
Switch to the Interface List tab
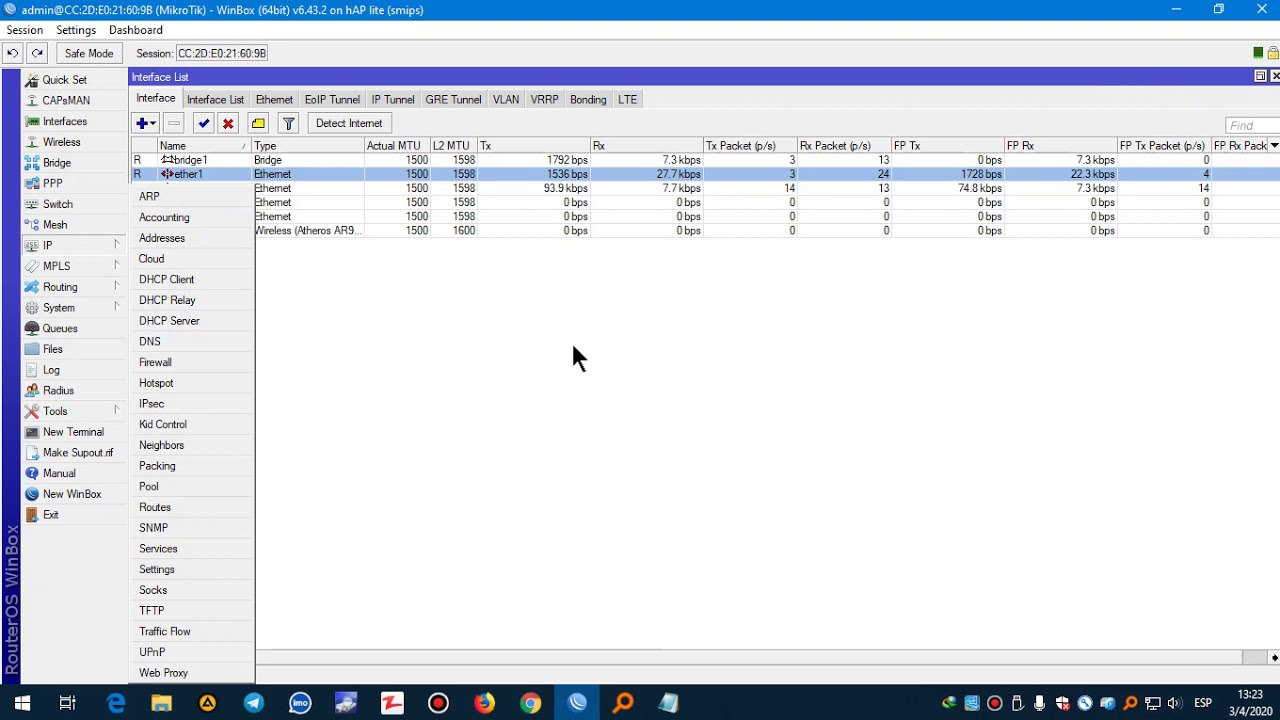215,99
